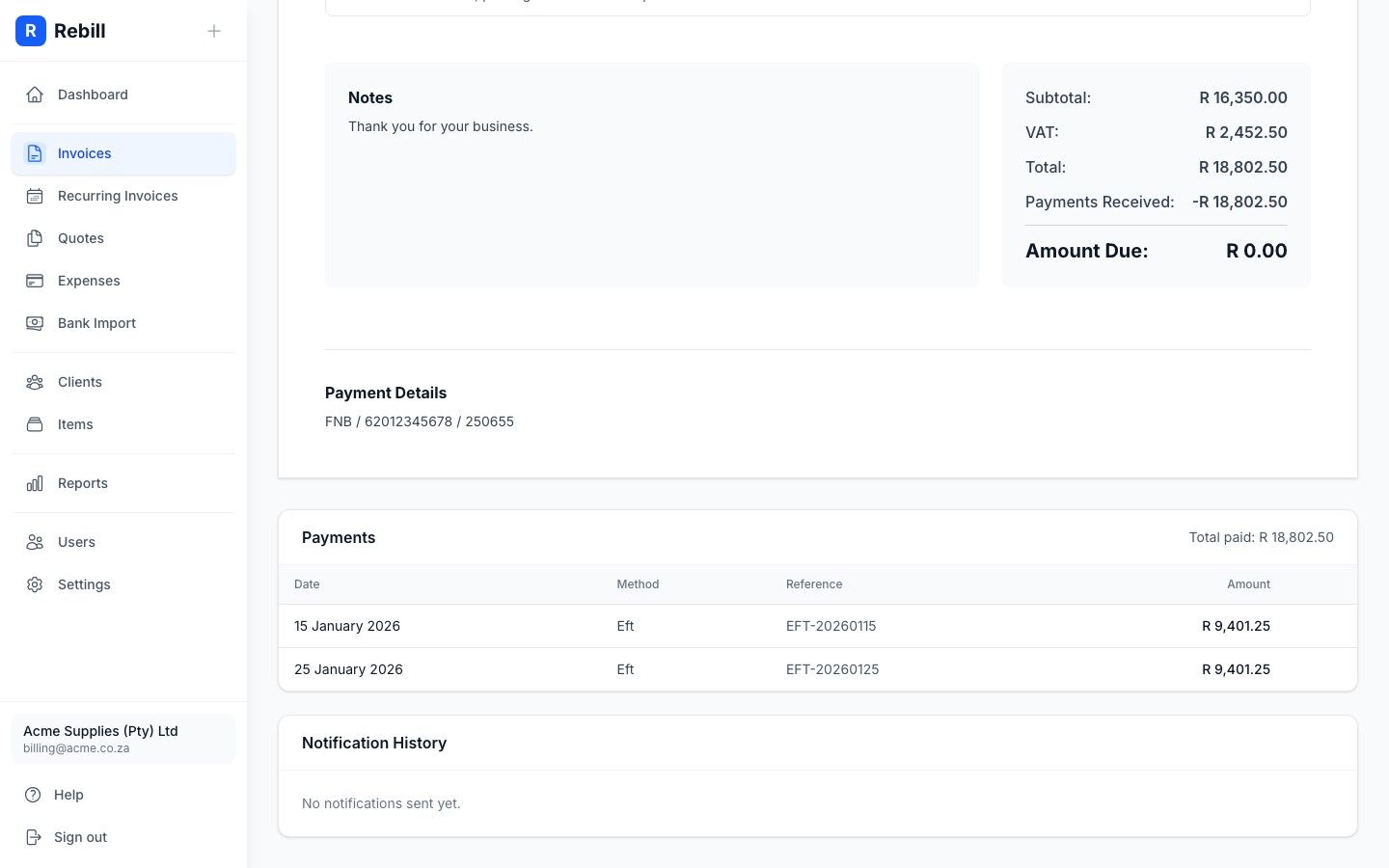Open the Expenses section
1389x868 pixels.
123,281
